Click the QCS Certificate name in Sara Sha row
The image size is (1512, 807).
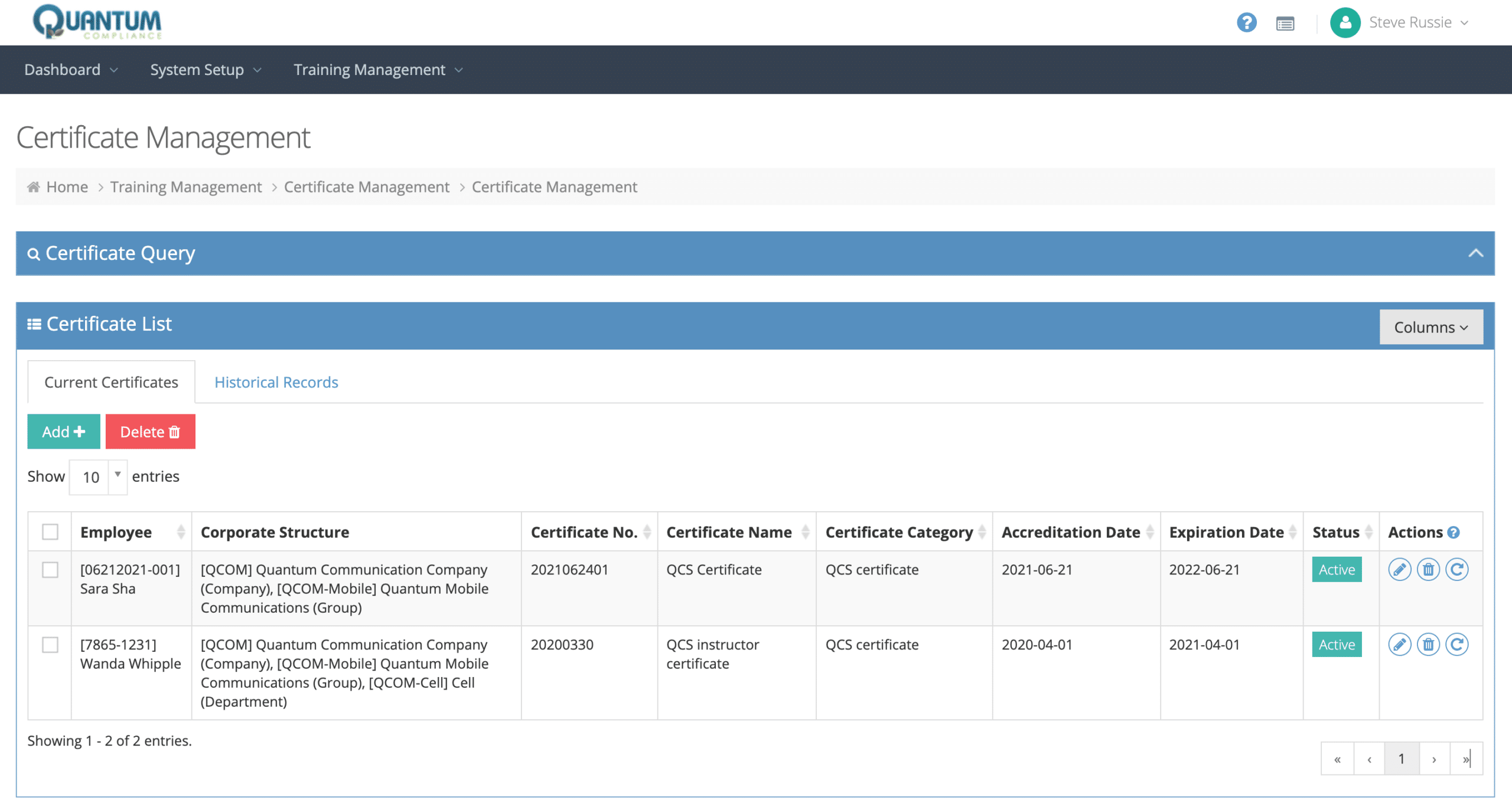[713, 570]
